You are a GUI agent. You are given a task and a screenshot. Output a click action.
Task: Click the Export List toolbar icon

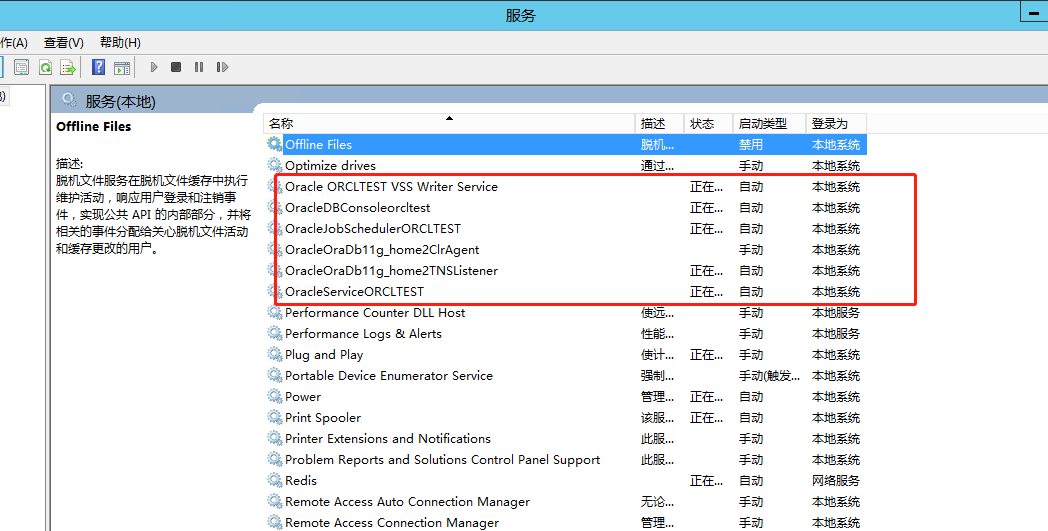pos(68,67)
